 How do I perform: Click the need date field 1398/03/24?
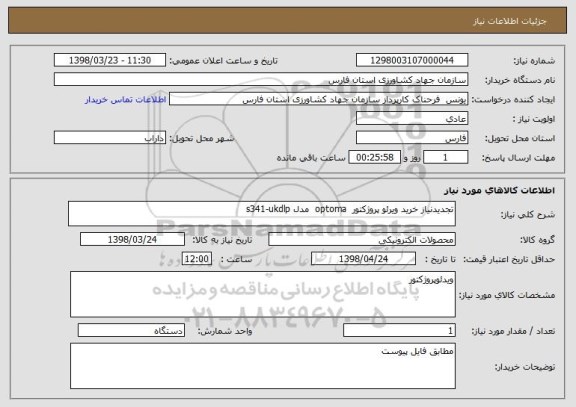point(132,239)
